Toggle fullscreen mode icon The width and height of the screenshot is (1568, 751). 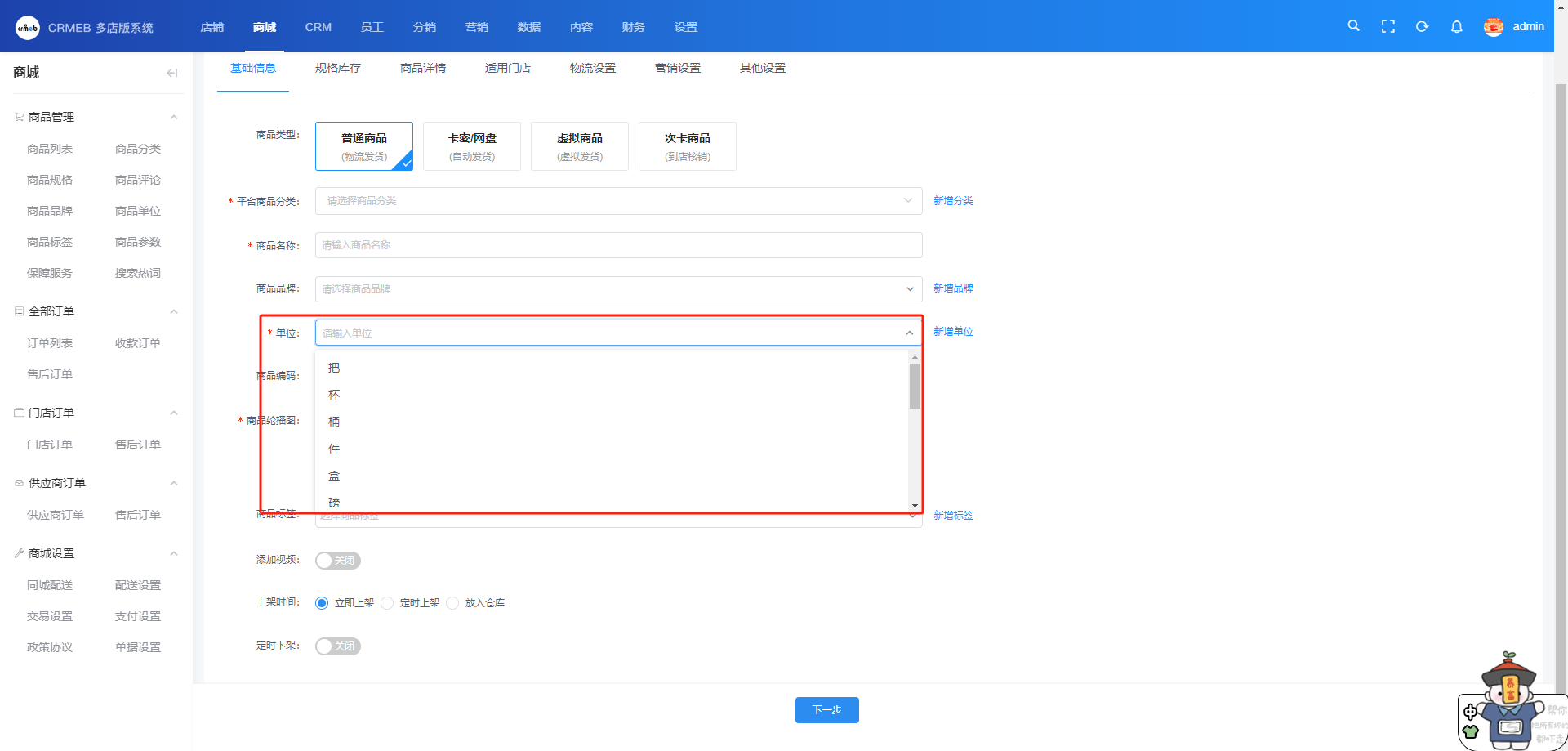pyautogui.click(x=1388, y=26)
